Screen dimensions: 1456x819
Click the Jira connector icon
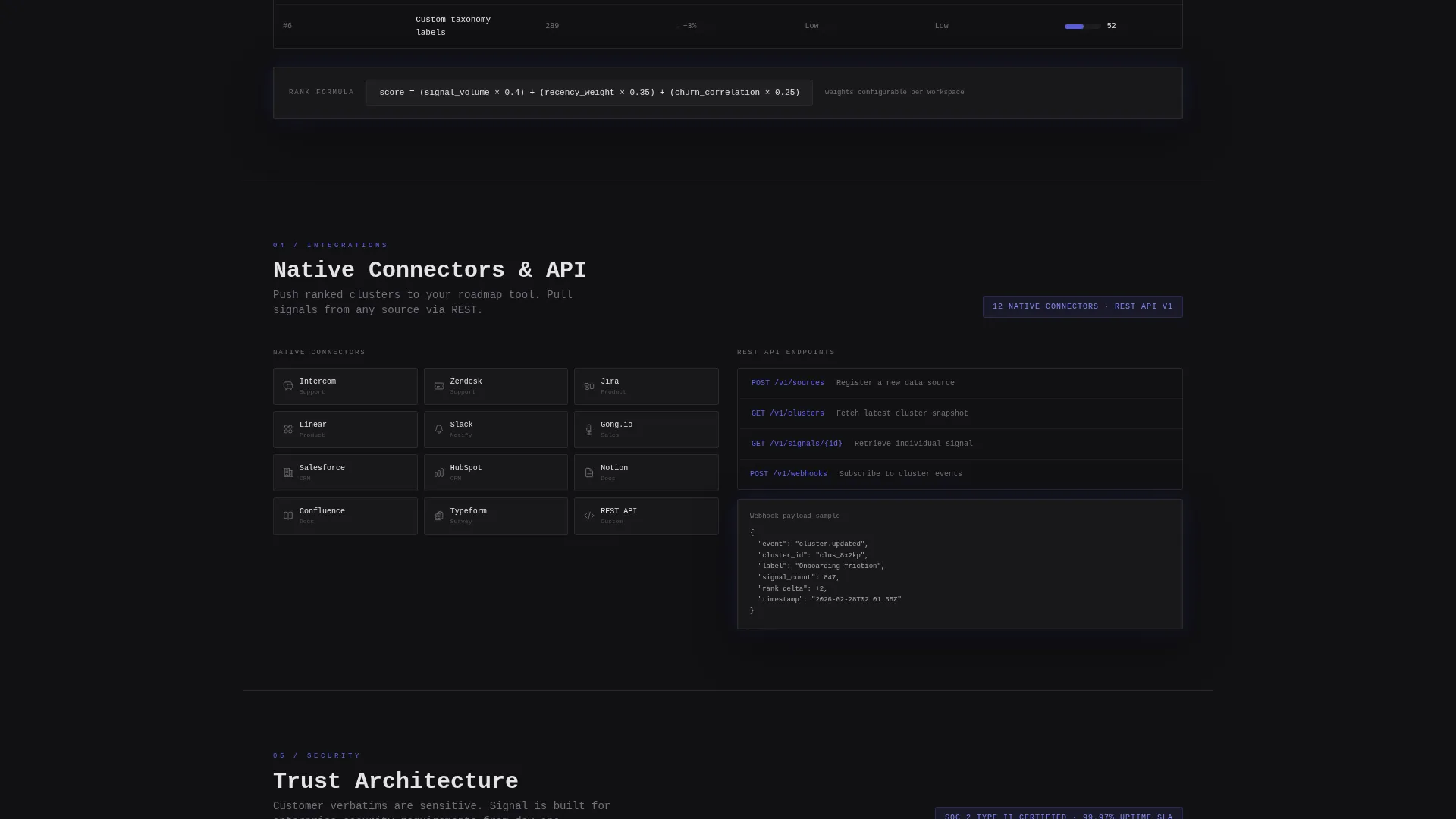click(x=589, y=386)
